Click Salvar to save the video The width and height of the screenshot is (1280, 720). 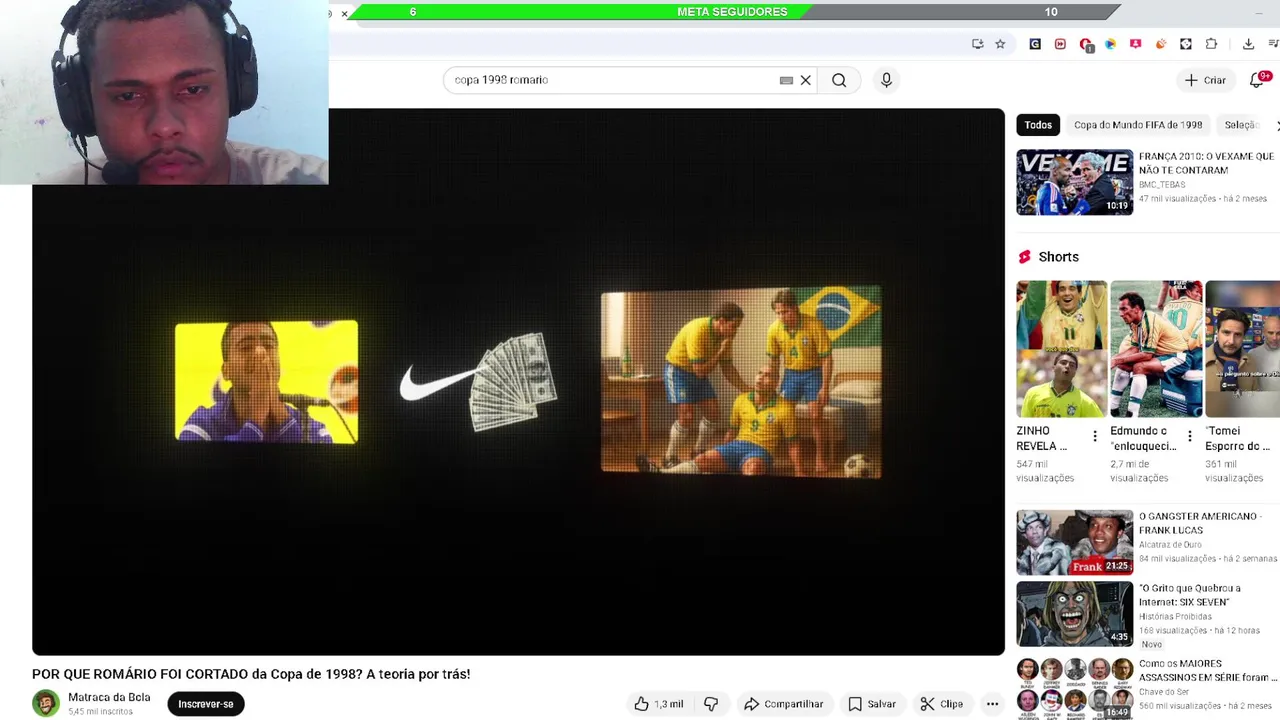coord(872,704)
